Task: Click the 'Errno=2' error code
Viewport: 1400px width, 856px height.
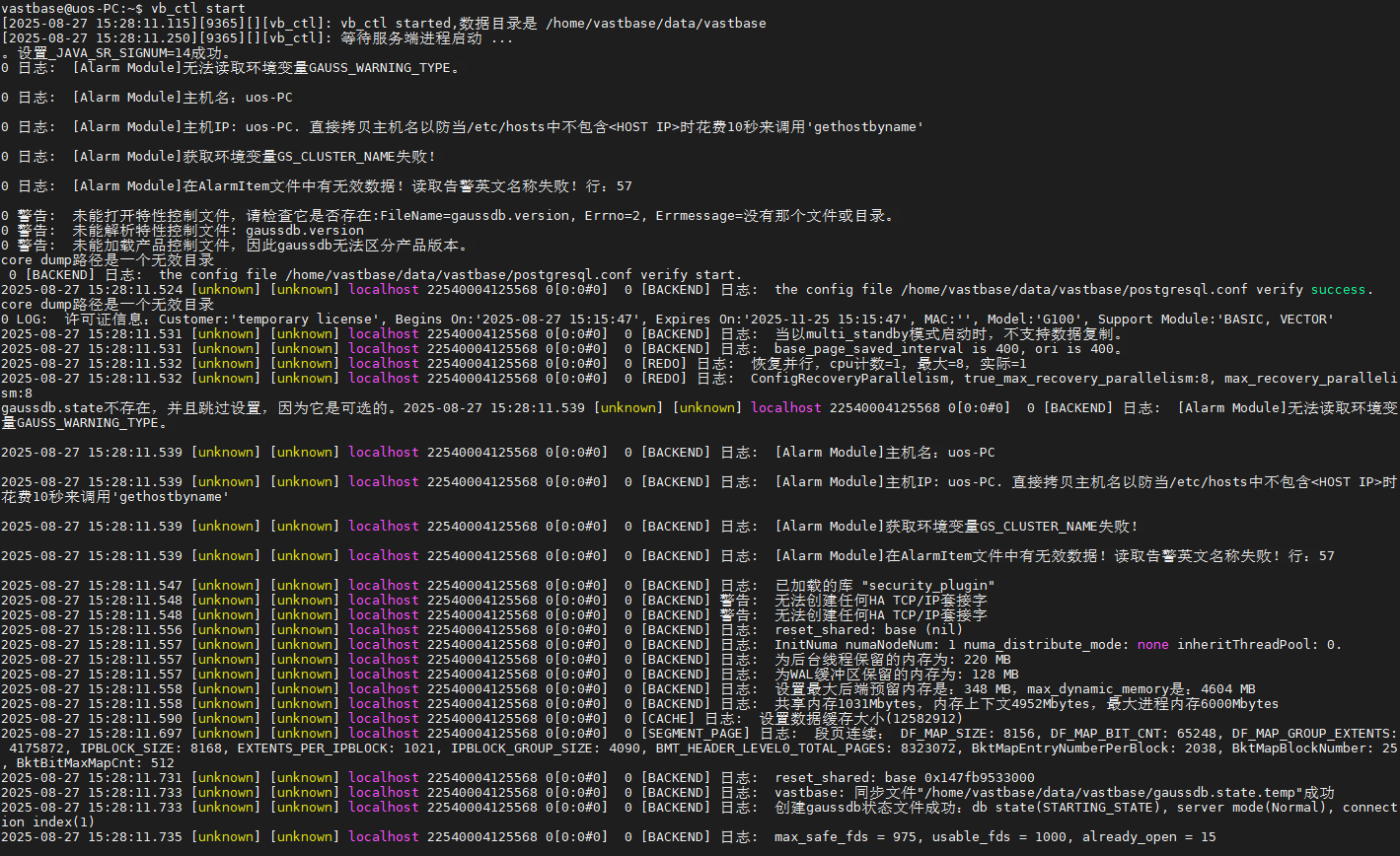Action: (613, 215)
